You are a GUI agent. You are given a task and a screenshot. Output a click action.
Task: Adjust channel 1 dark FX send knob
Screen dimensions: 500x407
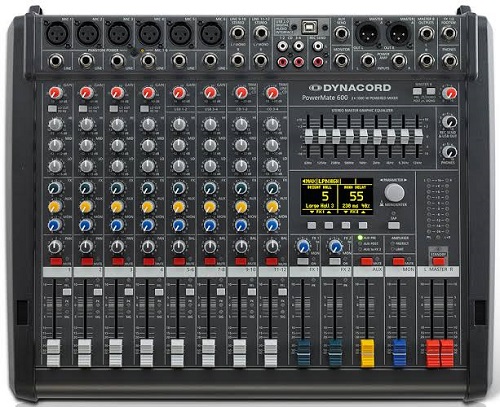[55, 188]
